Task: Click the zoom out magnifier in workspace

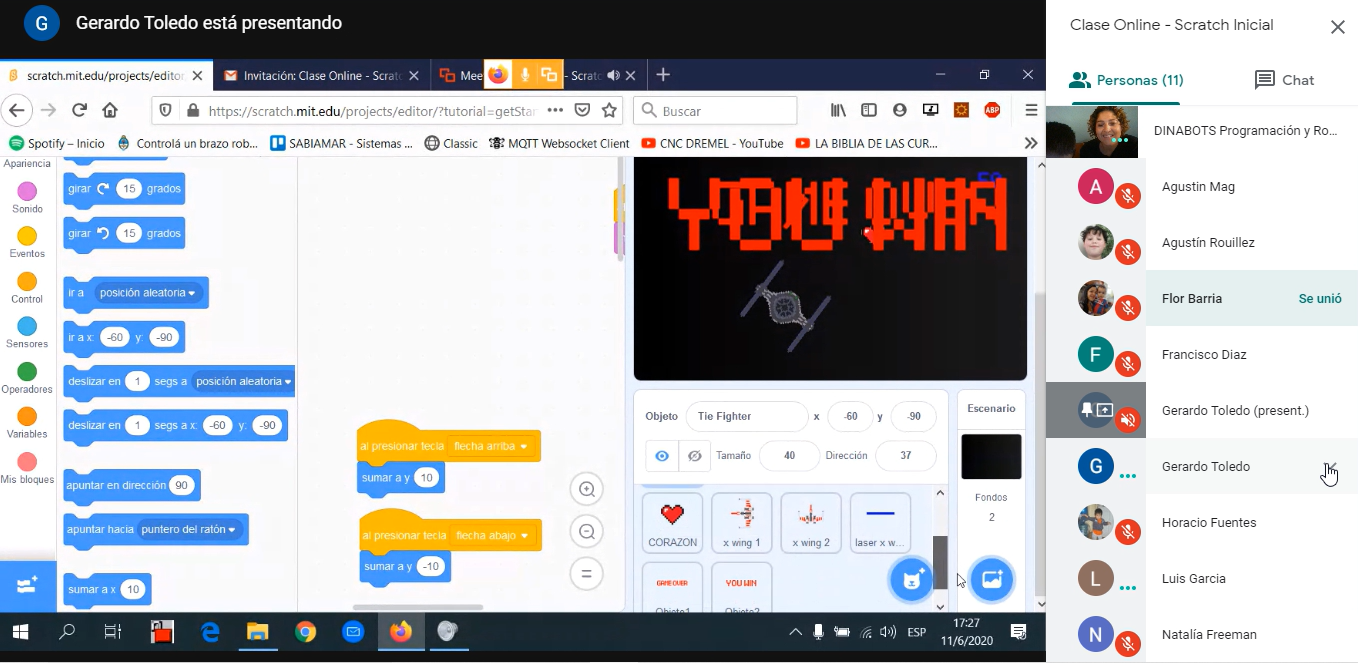Action: click(x=587, y=532)
